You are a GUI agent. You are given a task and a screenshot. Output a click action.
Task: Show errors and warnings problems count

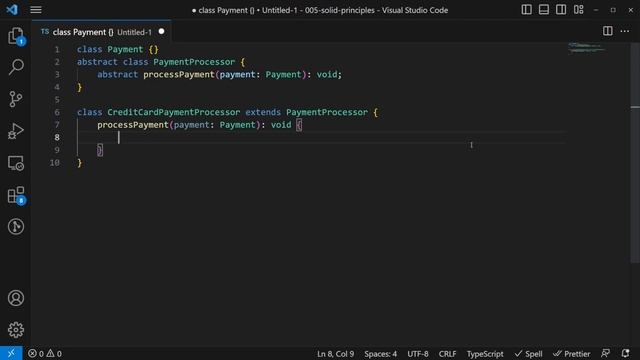pyautogui.click(x=45, y=353)
